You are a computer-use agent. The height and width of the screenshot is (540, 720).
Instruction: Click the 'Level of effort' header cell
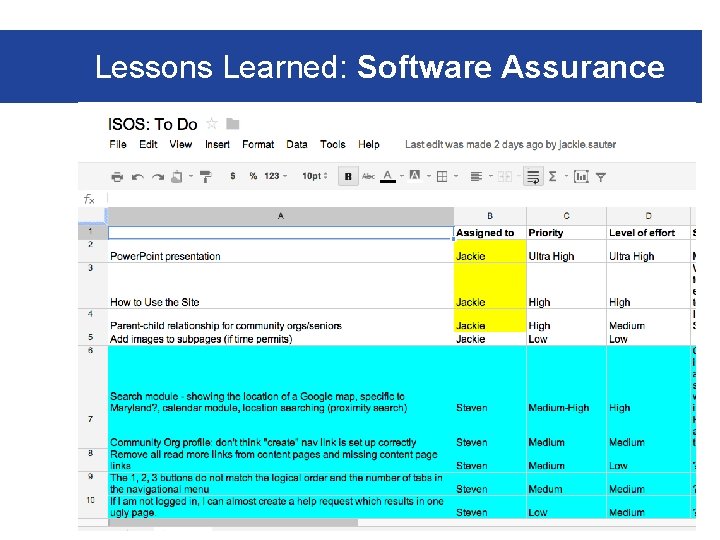coord(648,233)
